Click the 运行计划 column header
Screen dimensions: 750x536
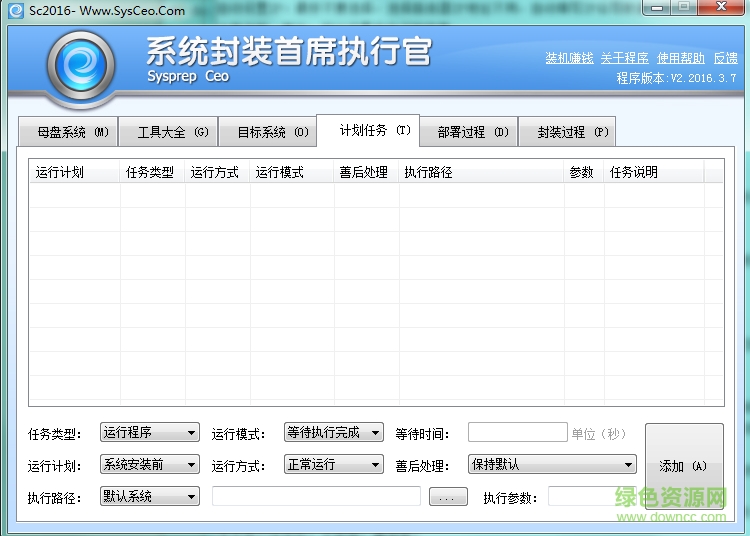pos(60,172)
